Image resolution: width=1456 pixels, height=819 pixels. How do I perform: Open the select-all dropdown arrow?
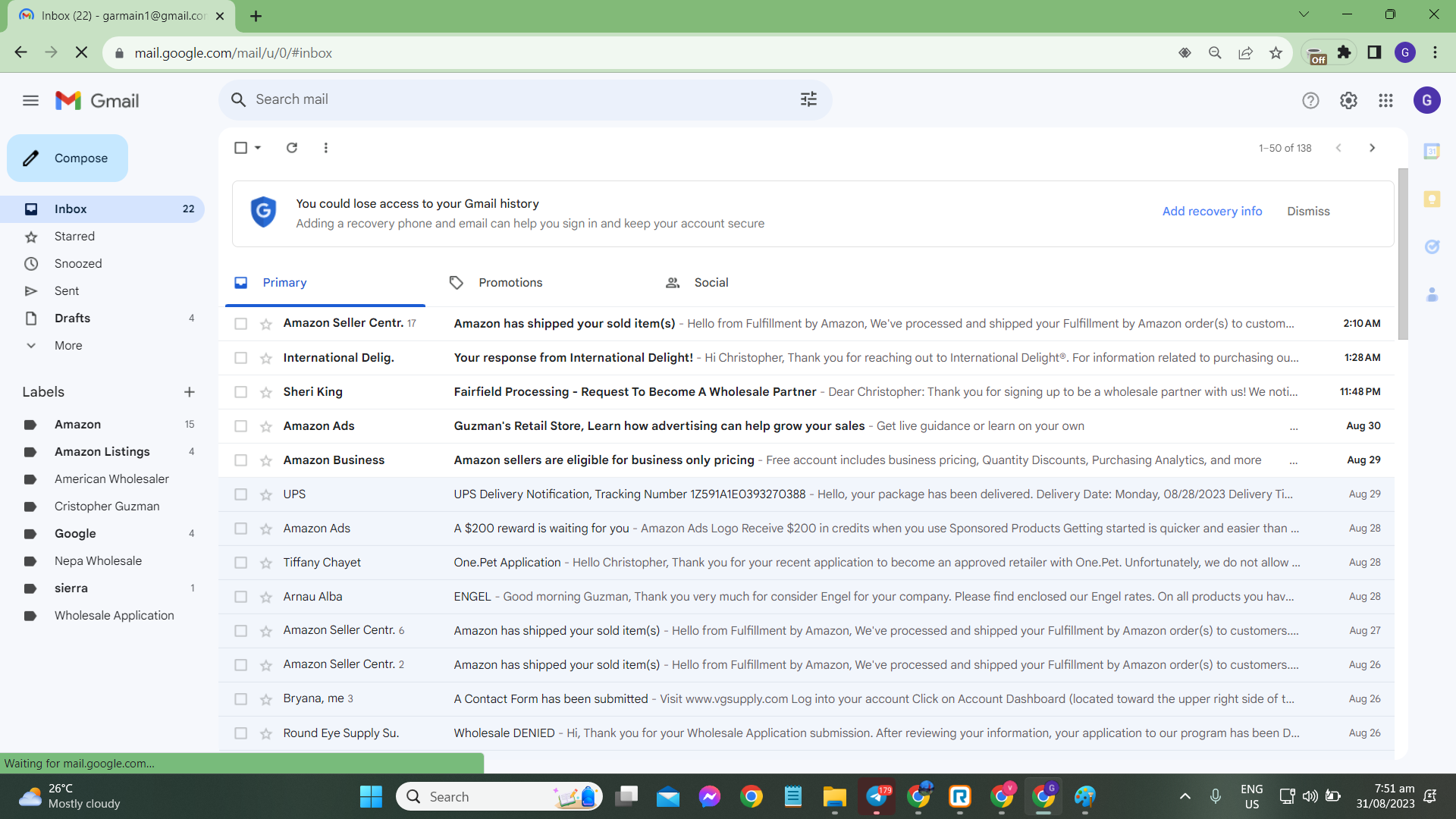(258, 148)
